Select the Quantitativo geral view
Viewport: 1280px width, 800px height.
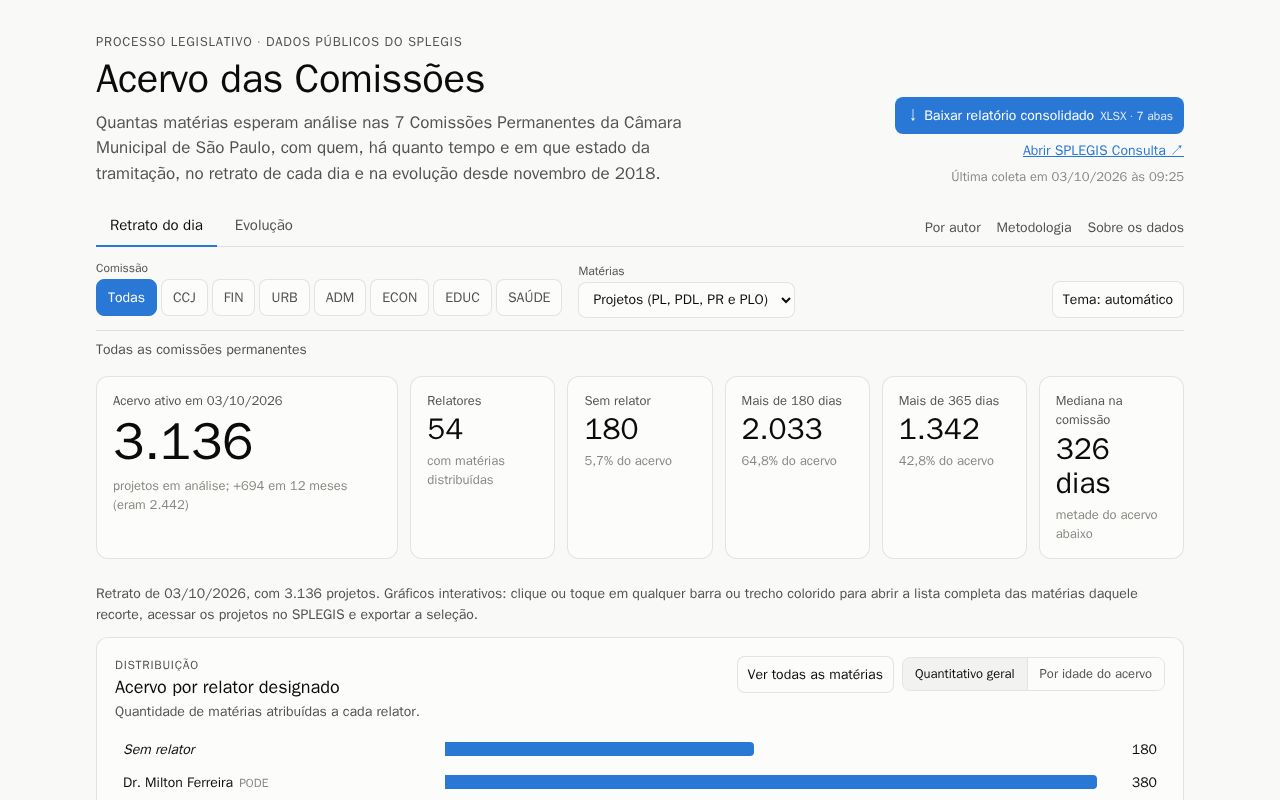click(964, 674)
